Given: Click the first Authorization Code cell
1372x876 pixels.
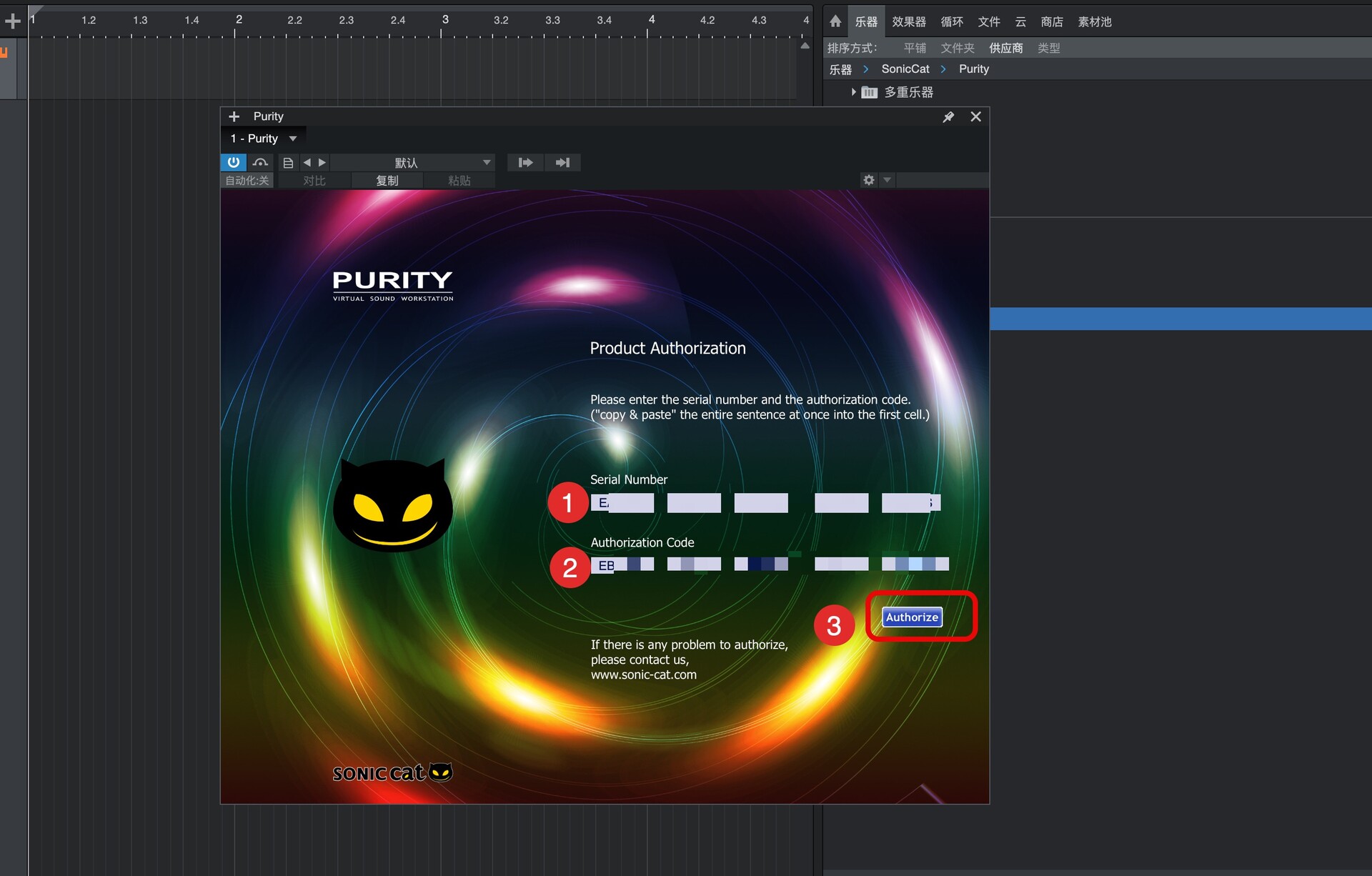Looking at the screenshot, I should click(622, 564).
